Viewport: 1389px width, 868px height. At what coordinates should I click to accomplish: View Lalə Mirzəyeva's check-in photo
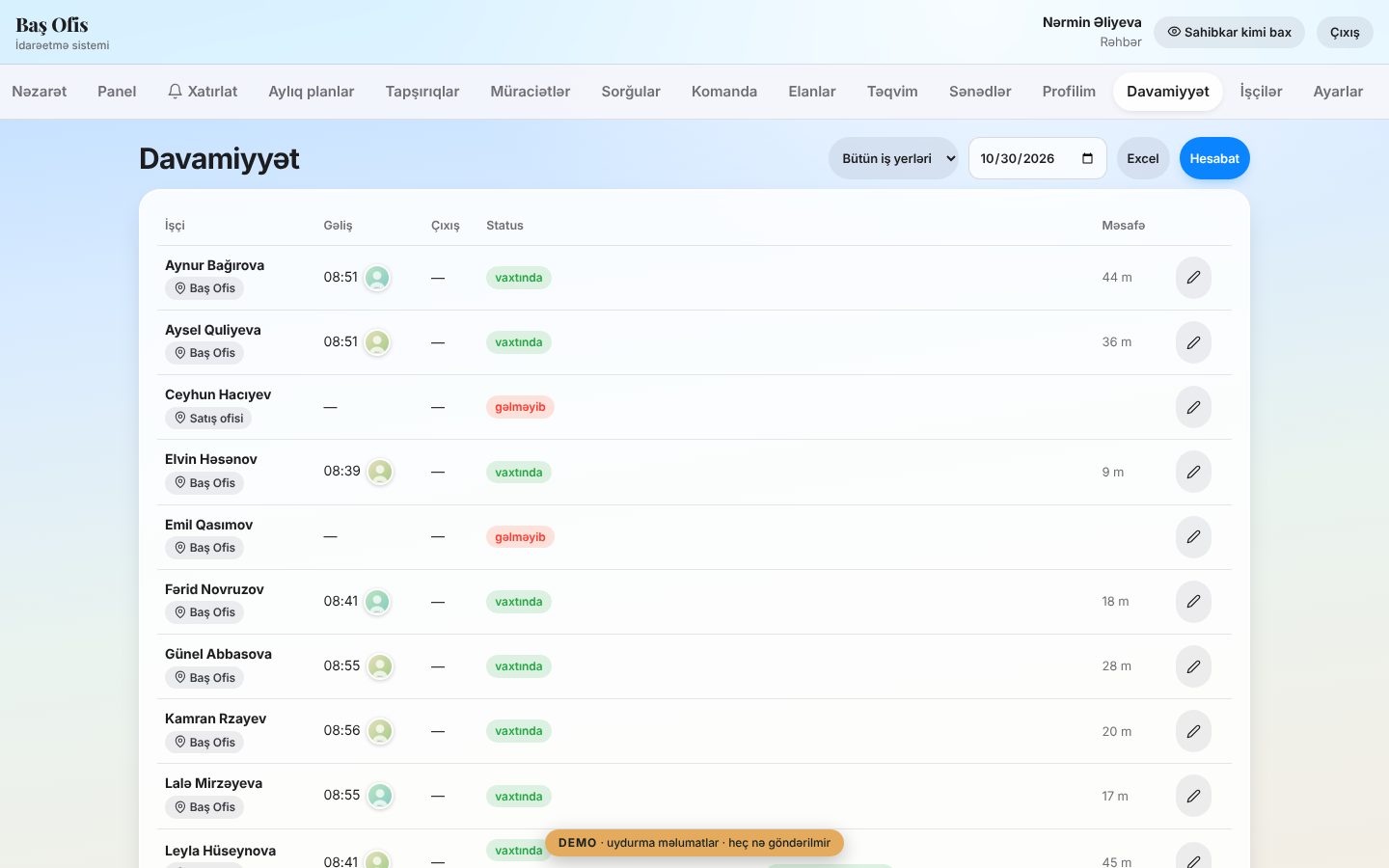click(381, 796)
